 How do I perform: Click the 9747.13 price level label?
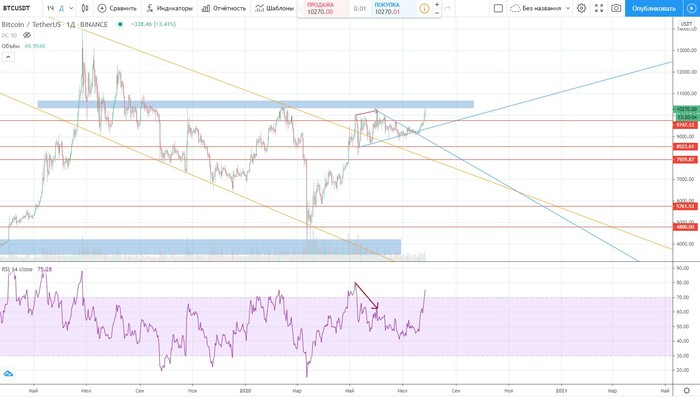pyautogui.click(x=684, y=125)
